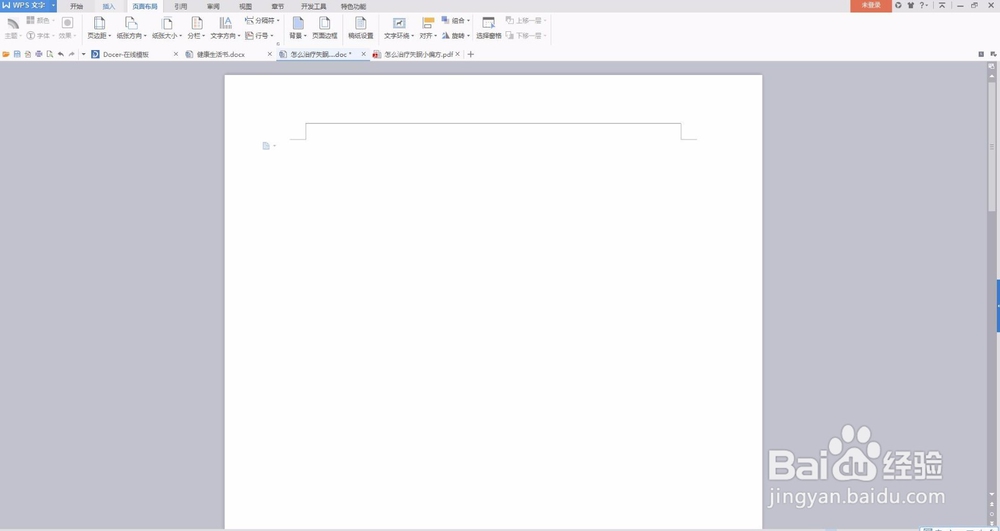
Task: Open the 主题 (Theme) gallery
Action: 12,28
